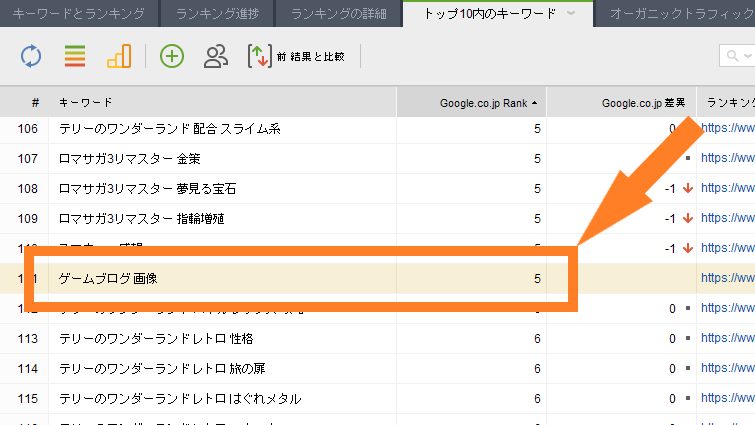Viewport: 755px width, 425px height.
Task: Click the 前 結果と比較 label
Action: click(x=311, y=57)
